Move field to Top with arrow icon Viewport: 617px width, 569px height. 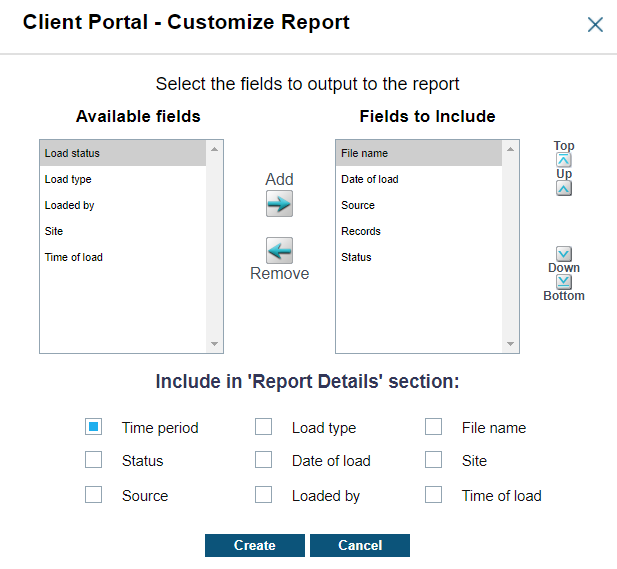coord(564,159)
